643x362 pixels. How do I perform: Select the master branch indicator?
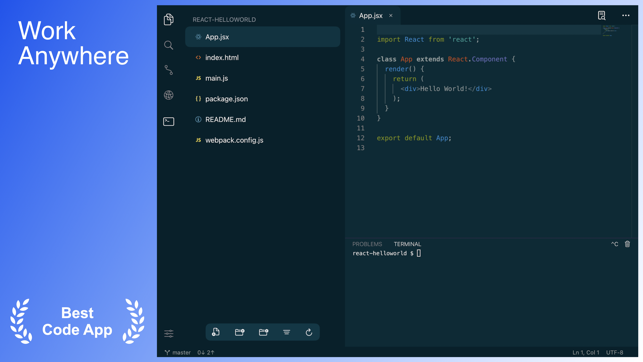178,353
